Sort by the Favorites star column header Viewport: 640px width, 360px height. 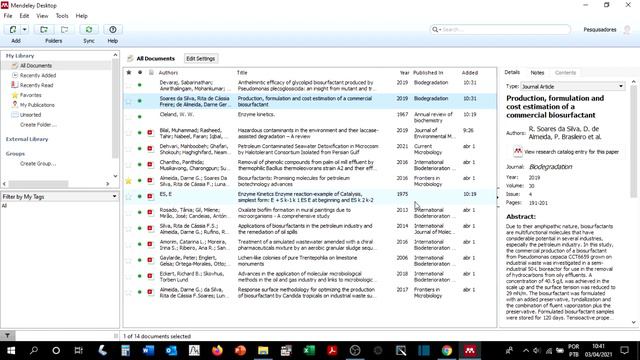tap(129, 72)
